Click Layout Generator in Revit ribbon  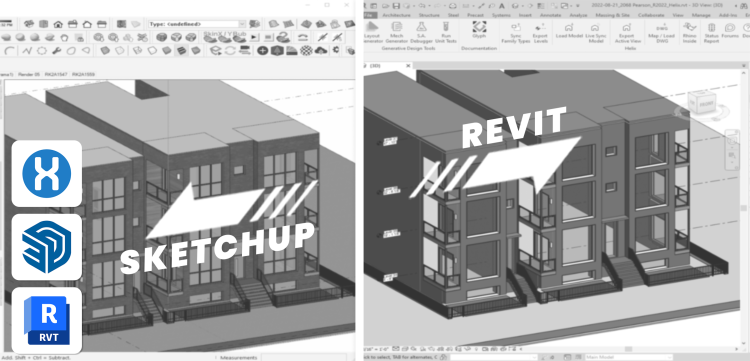(x=372, y=33)
